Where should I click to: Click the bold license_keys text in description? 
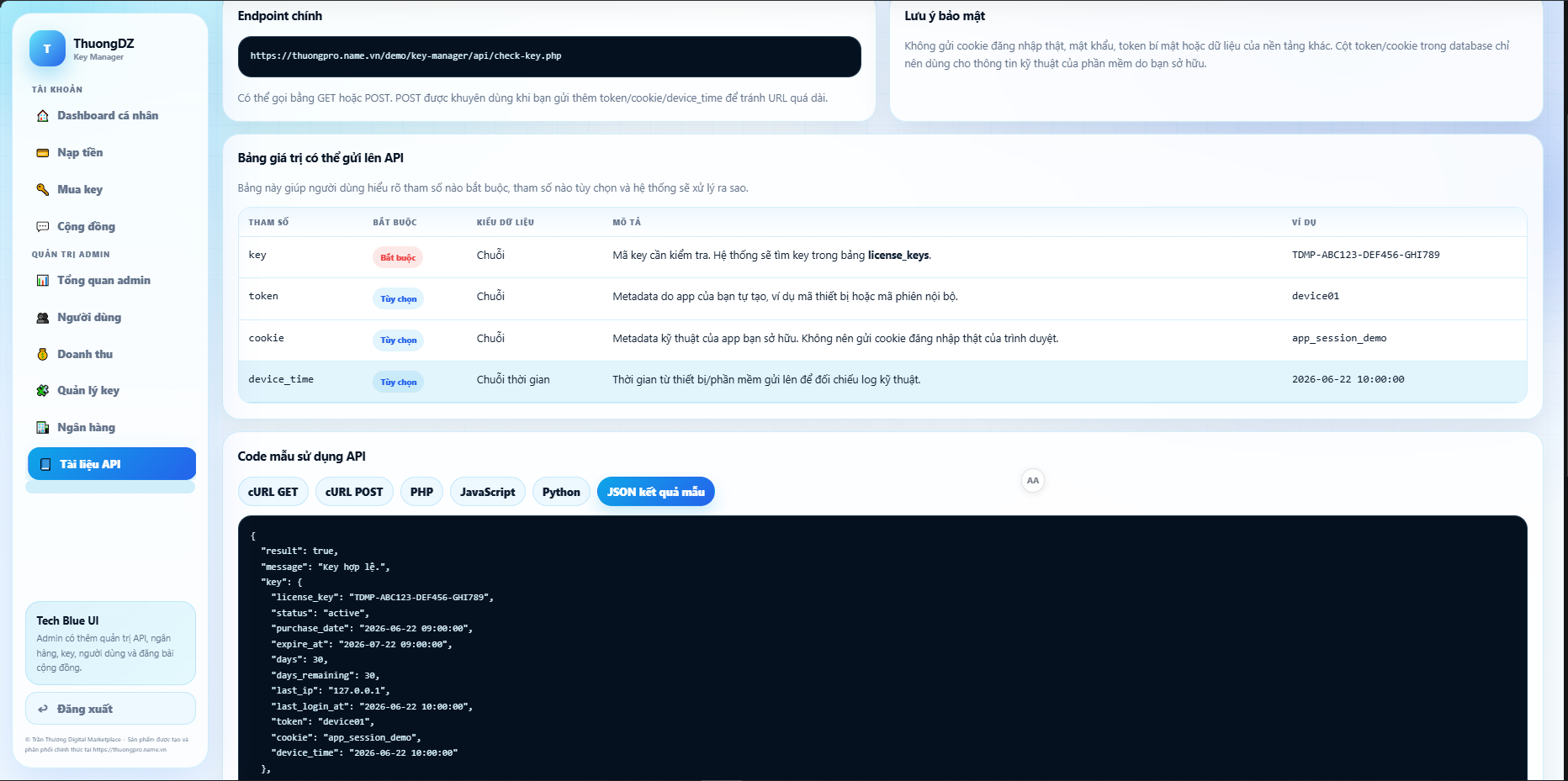coord(898,256)
